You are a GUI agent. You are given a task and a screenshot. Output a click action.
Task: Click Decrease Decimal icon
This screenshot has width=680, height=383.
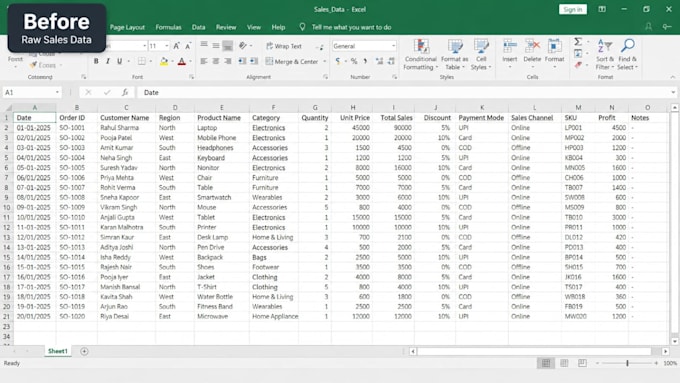391,61
